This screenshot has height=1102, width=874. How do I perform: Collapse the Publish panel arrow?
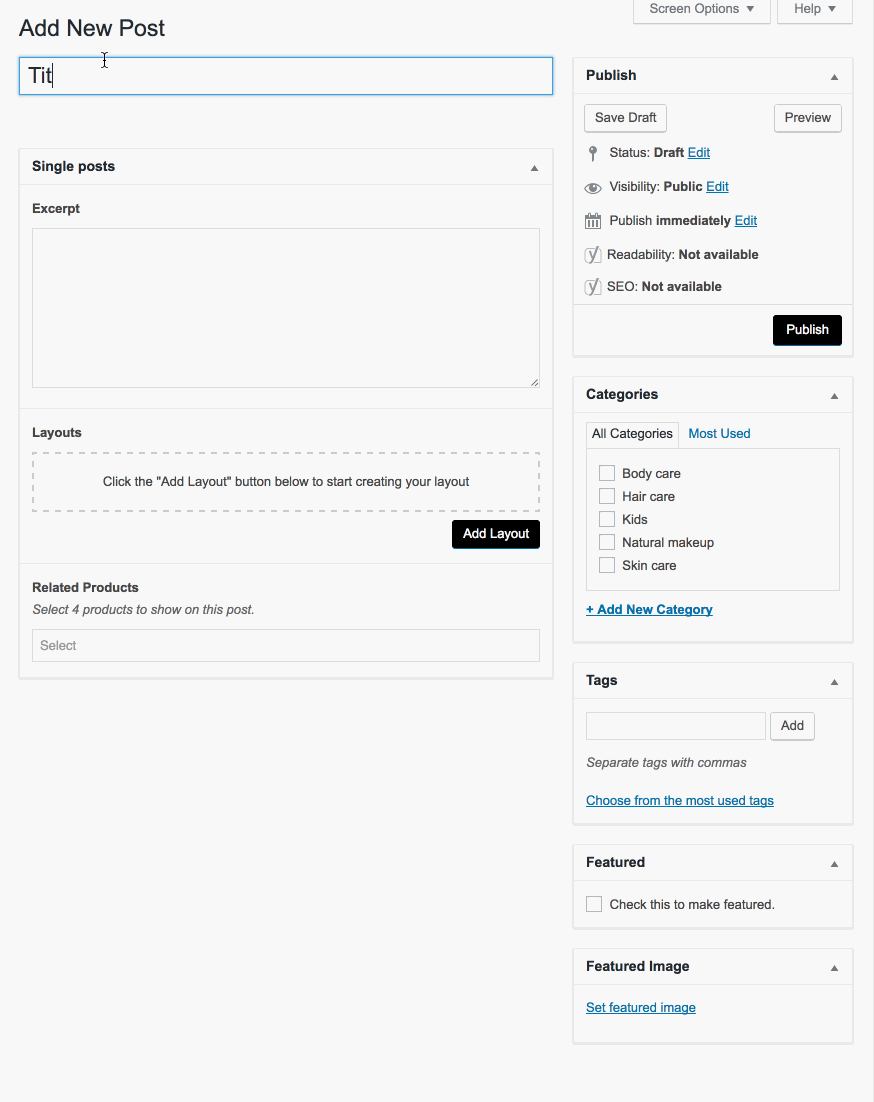tap(834, 76)
